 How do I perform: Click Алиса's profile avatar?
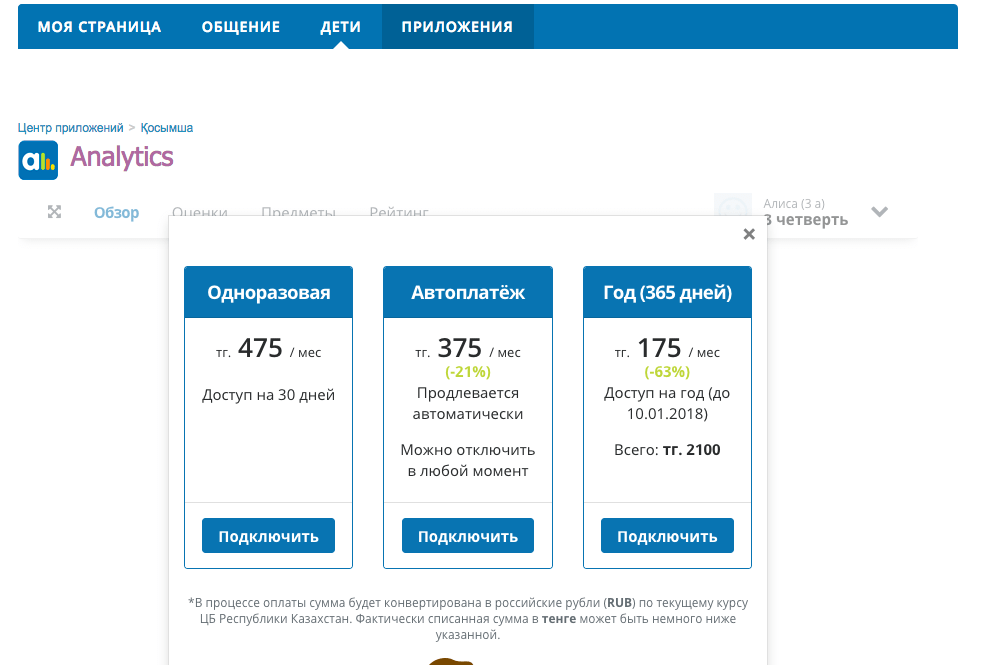[x=732, y=206]
